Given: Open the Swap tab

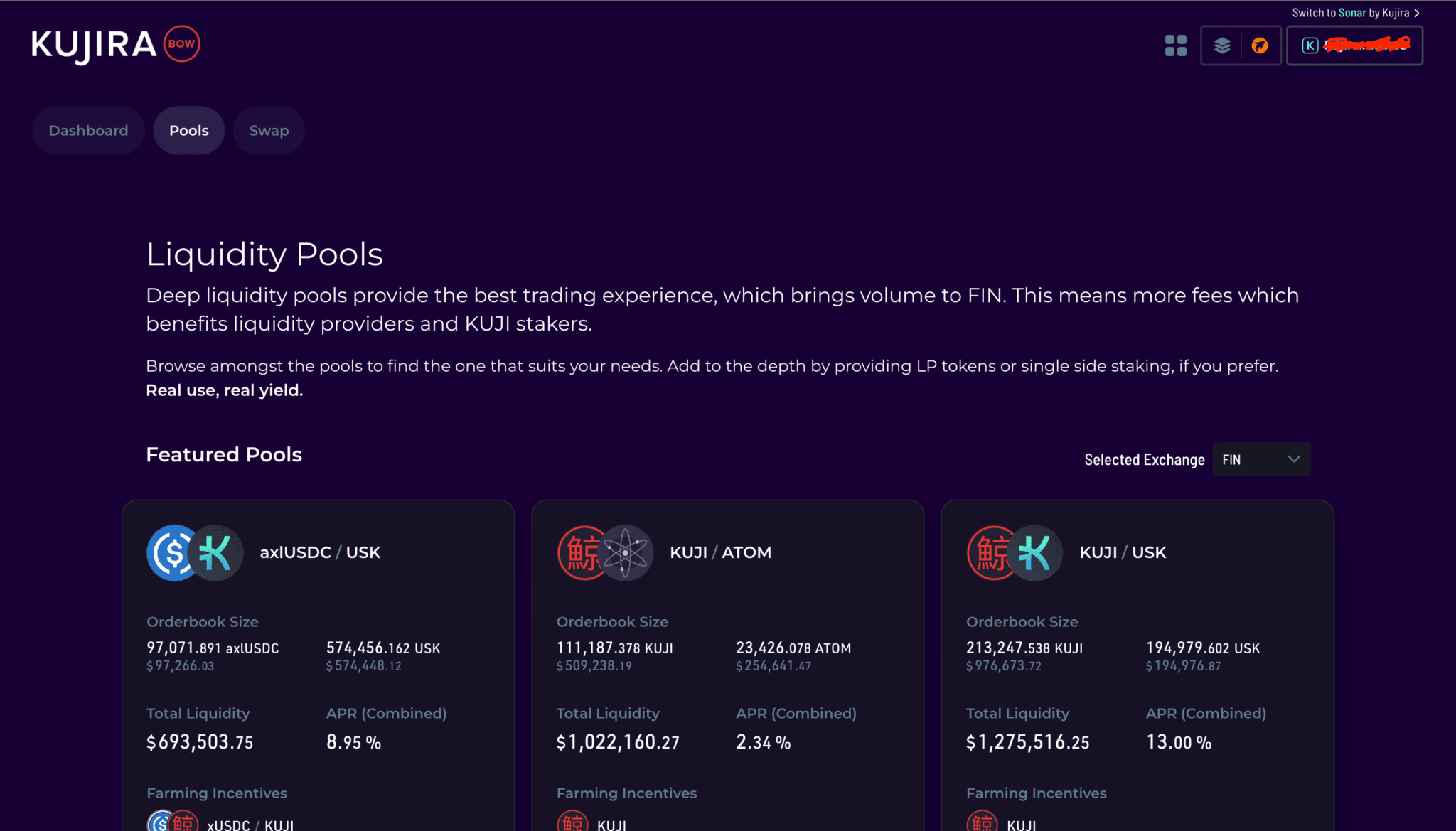Looking at the screenshot, I should (x=269, y=130).
